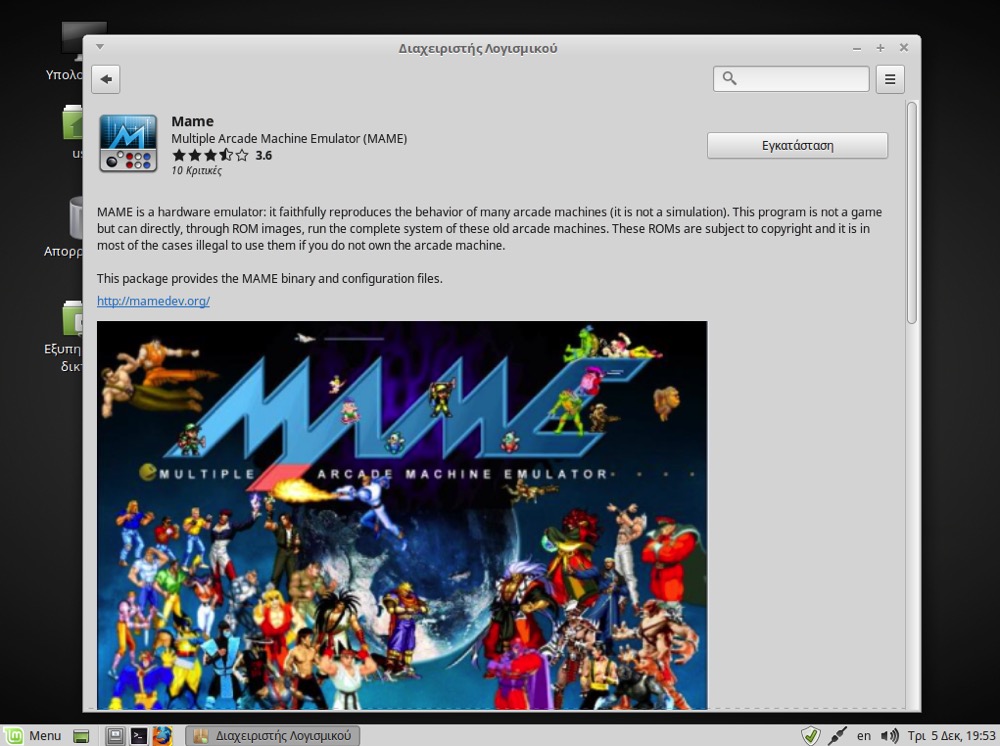Viewport: 1000px width, 746px height.
Task: Open the hamburger menu in Software Manager
Action: (890, 79)
